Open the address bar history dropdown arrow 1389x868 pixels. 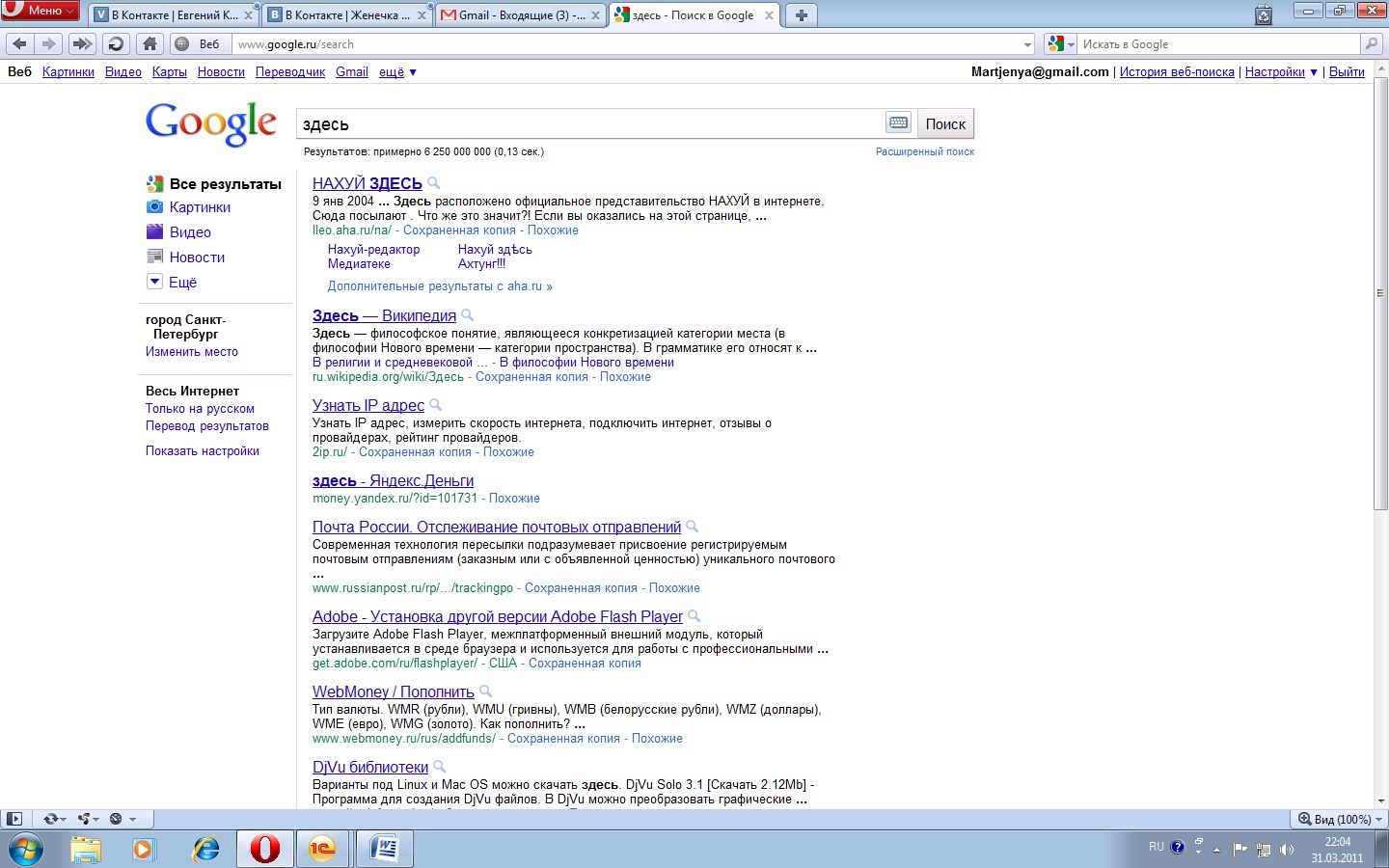click(x=1026, y=44)
